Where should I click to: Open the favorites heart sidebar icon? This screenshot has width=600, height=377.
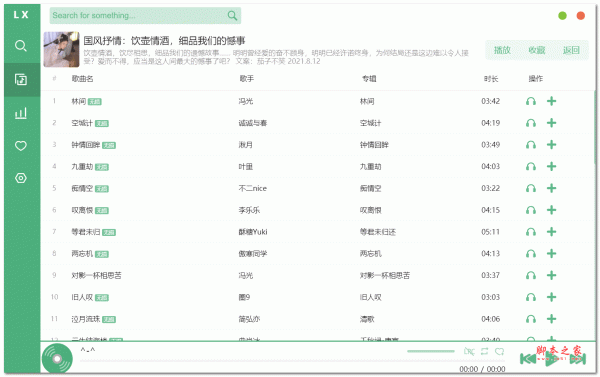(x=21, y=145)
